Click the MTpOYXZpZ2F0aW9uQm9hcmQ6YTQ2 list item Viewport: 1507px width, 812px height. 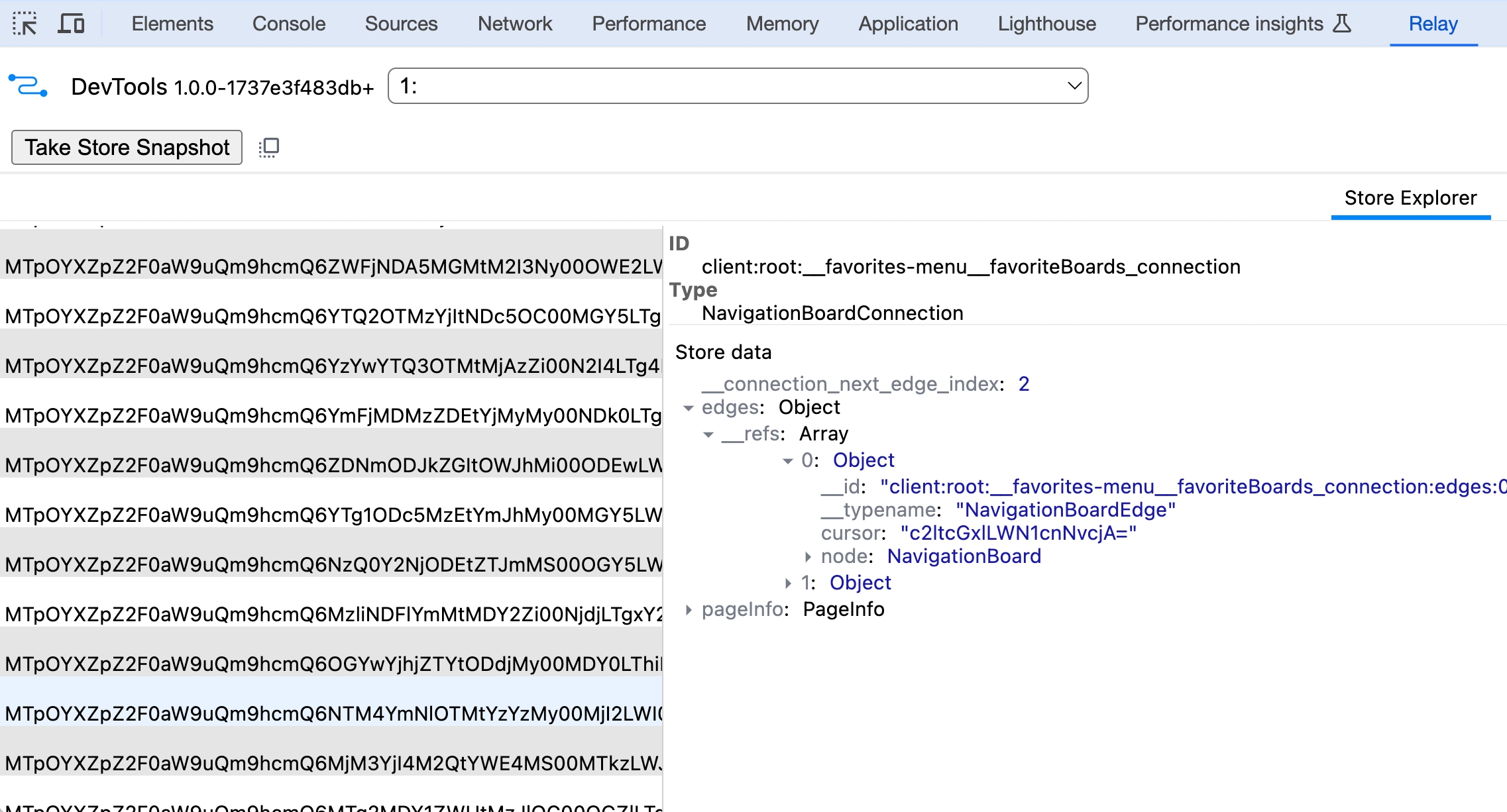click(334, 315)
